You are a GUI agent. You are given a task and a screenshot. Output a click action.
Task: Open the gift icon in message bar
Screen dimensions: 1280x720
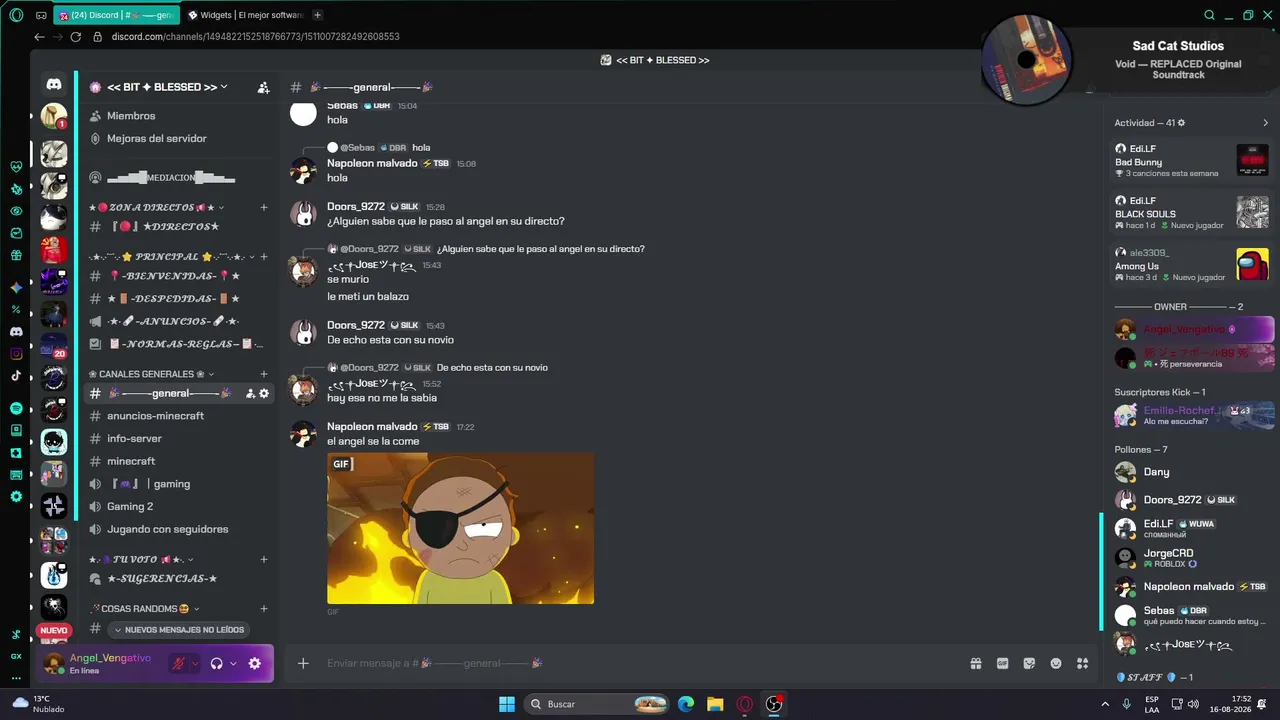click(975, 663)
